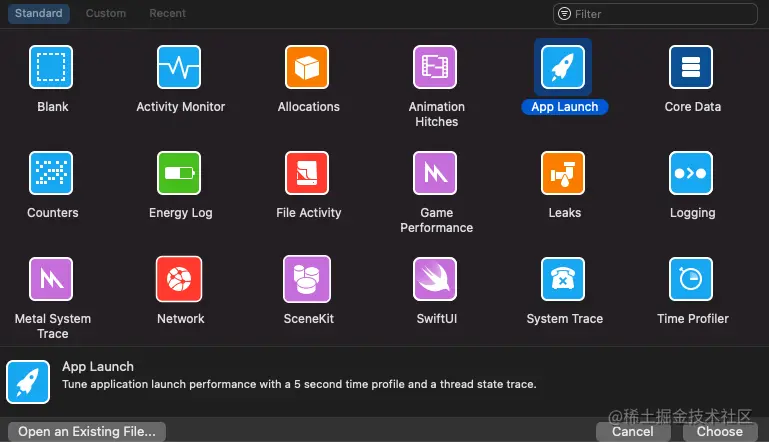Click the Blank label text

(x=52, y=107)
